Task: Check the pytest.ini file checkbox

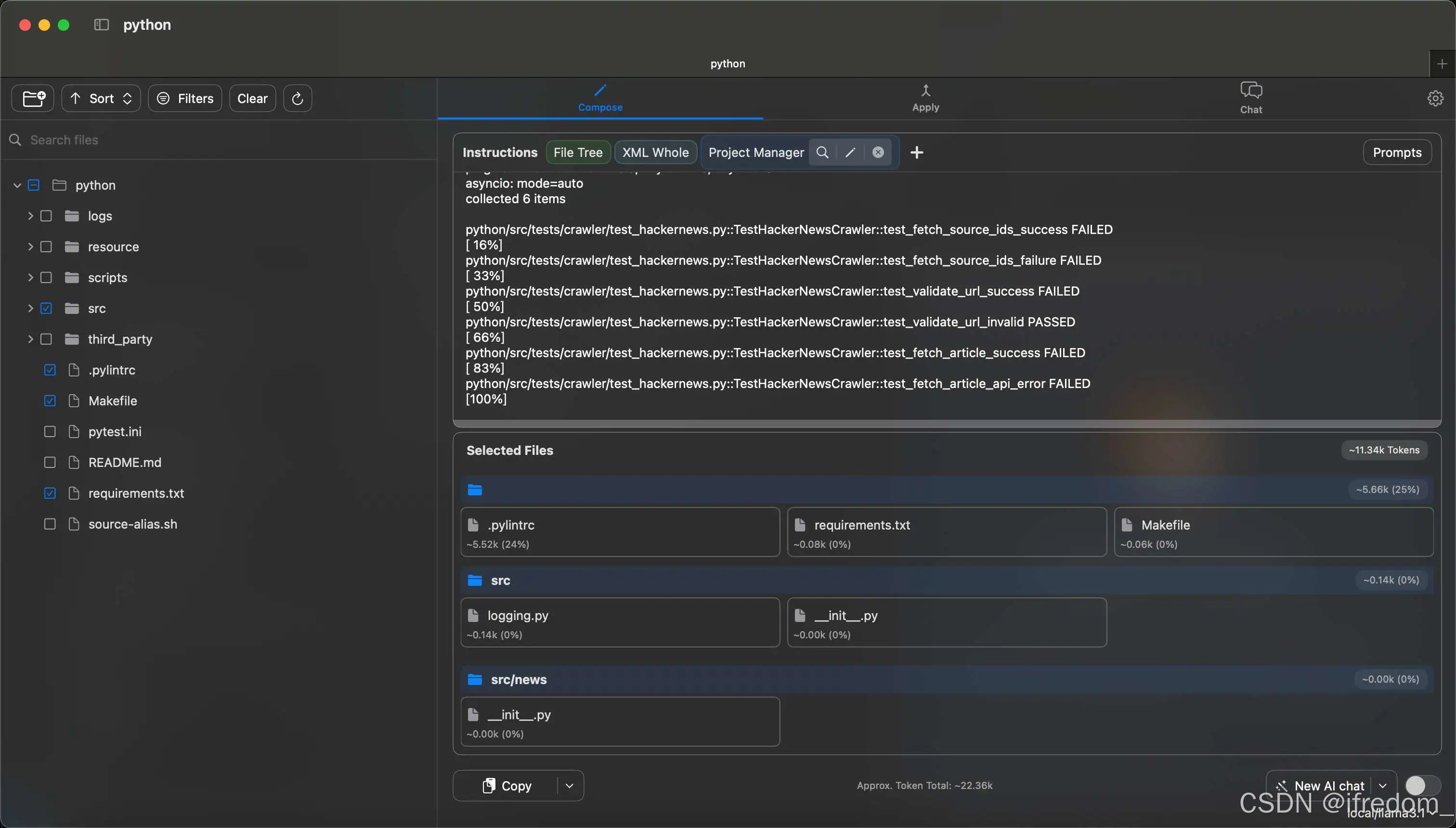Action: (x=50, y=432)
